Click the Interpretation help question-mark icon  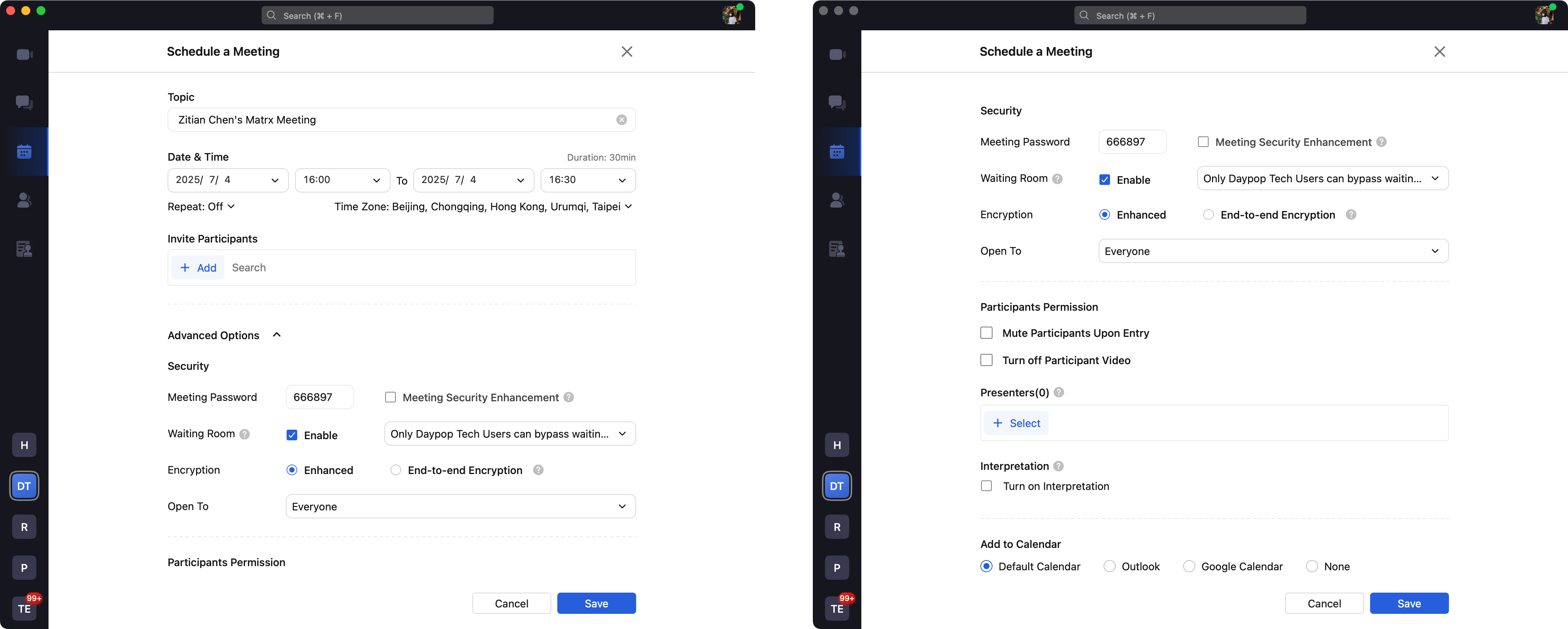[x=1058, y=466]
